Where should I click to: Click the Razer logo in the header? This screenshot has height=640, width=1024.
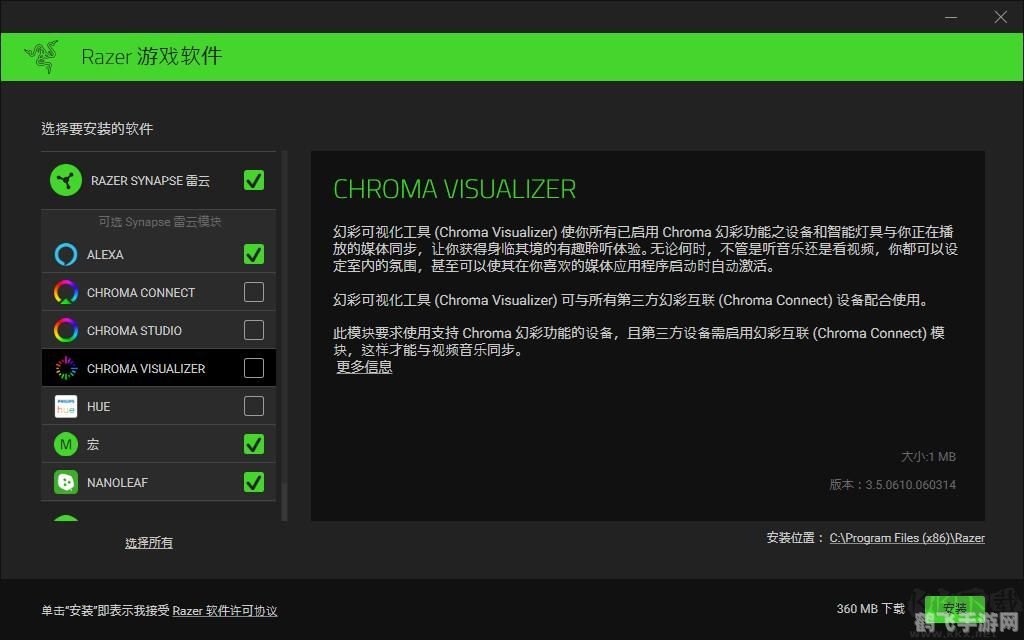(x=42, y=56)
